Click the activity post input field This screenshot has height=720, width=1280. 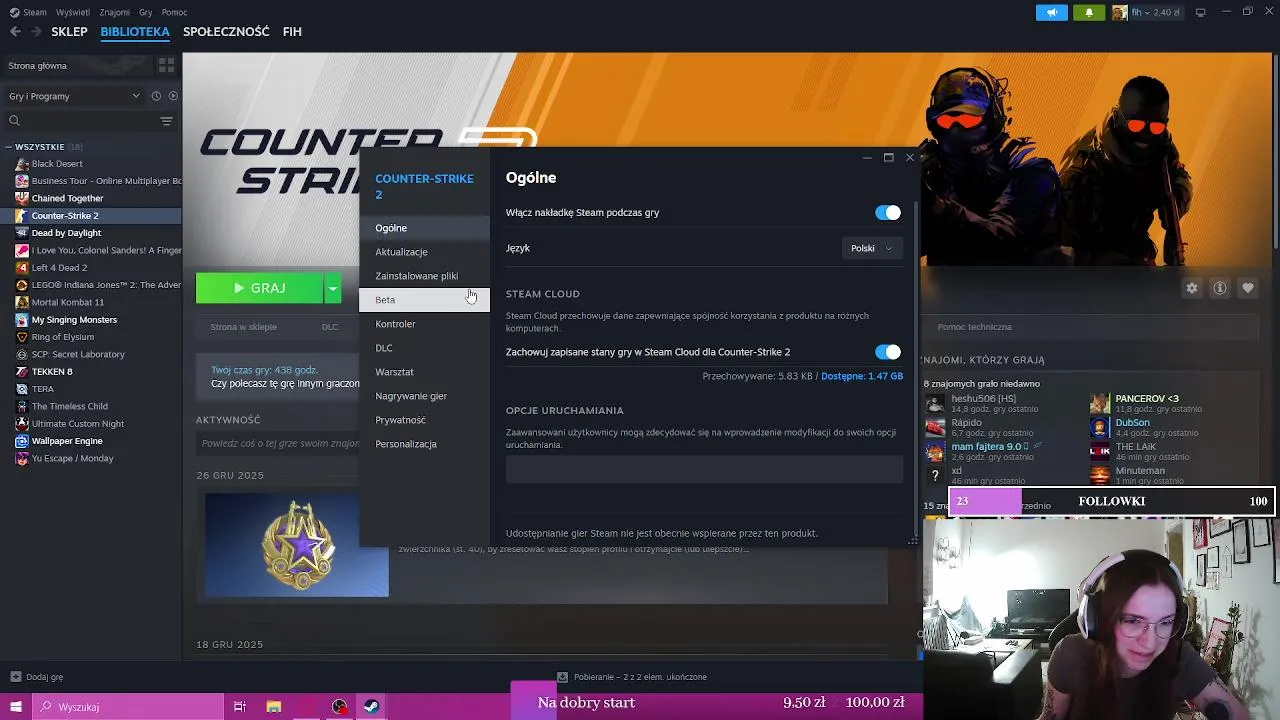point(279,443)
